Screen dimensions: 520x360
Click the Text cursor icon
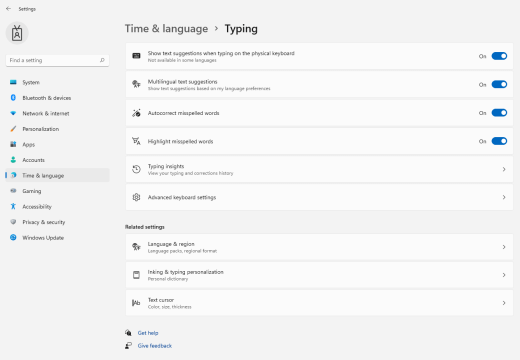136,303
